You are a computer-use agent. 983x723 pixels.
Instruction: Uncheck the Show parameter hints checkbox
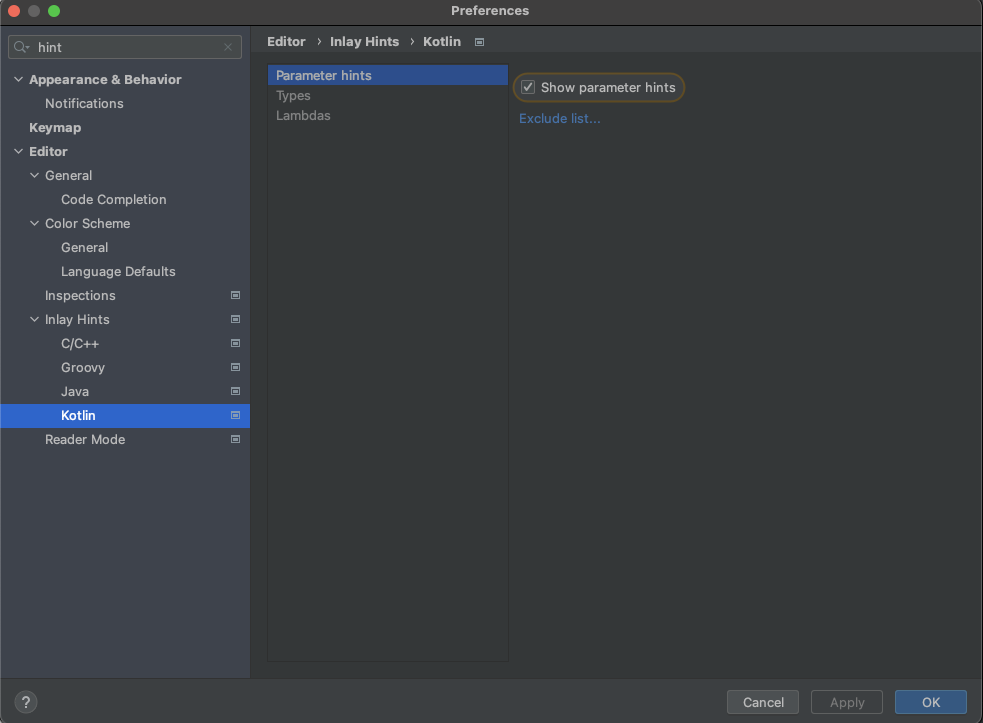(x=528, y=87)
